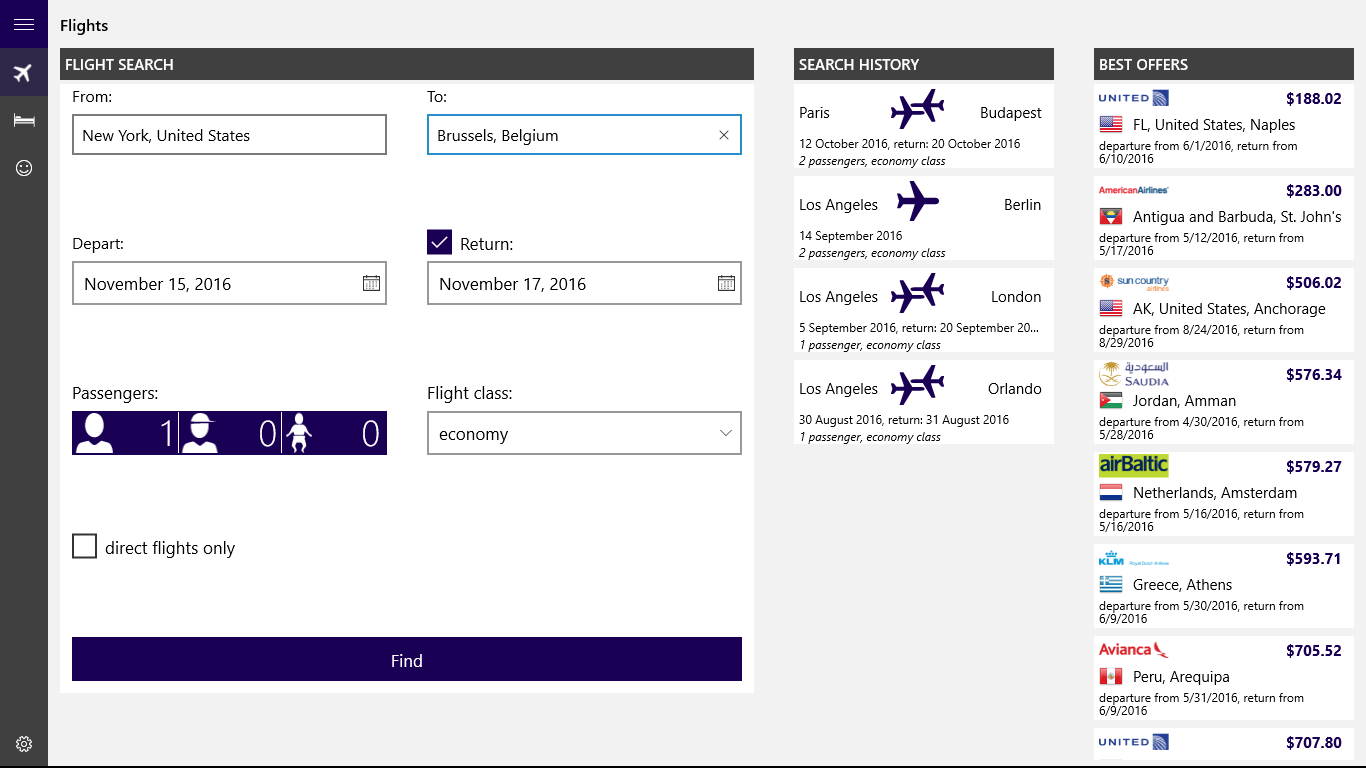Screen dimensions: 1366x768
Task: Open the settings gear icon
Action: [x=24, y=744]
